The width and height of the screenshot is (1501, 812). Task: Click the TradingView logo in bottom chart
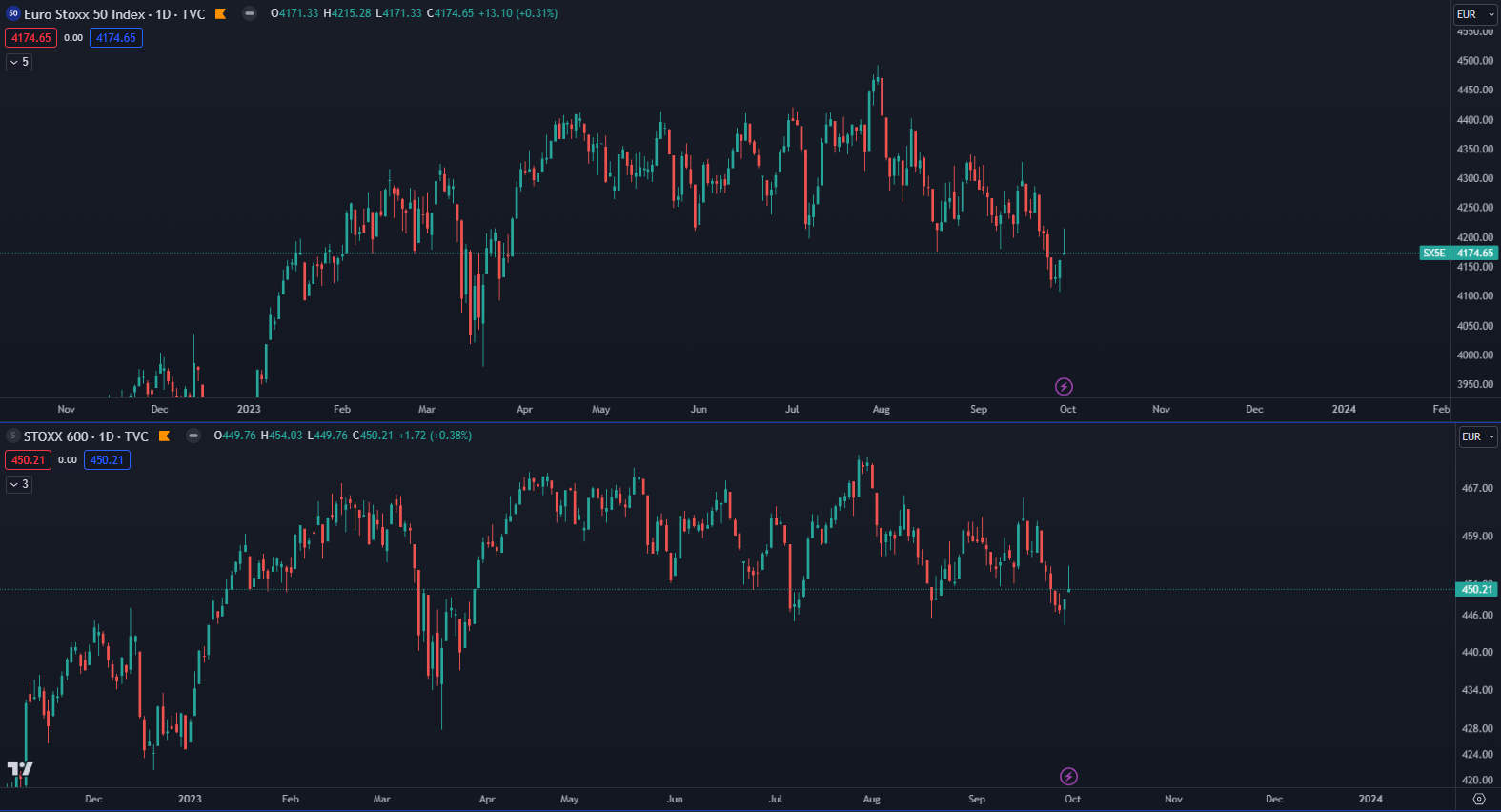click(19, 768)
